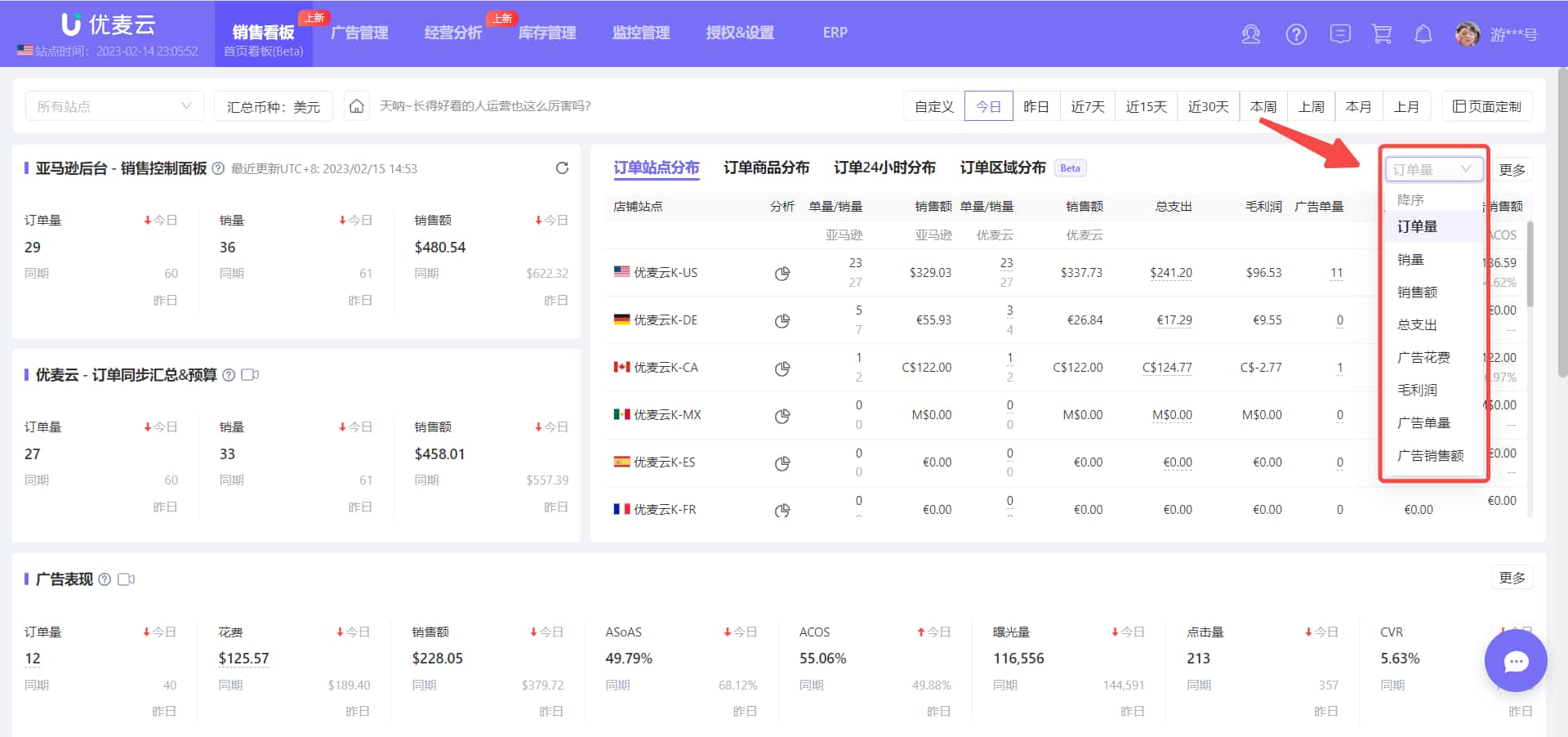Image resolution: width=1568 pixels, height=737 pixels.
Task: Open analysis pie icon for 优麦云K-CA
Action: pos(782,368)
